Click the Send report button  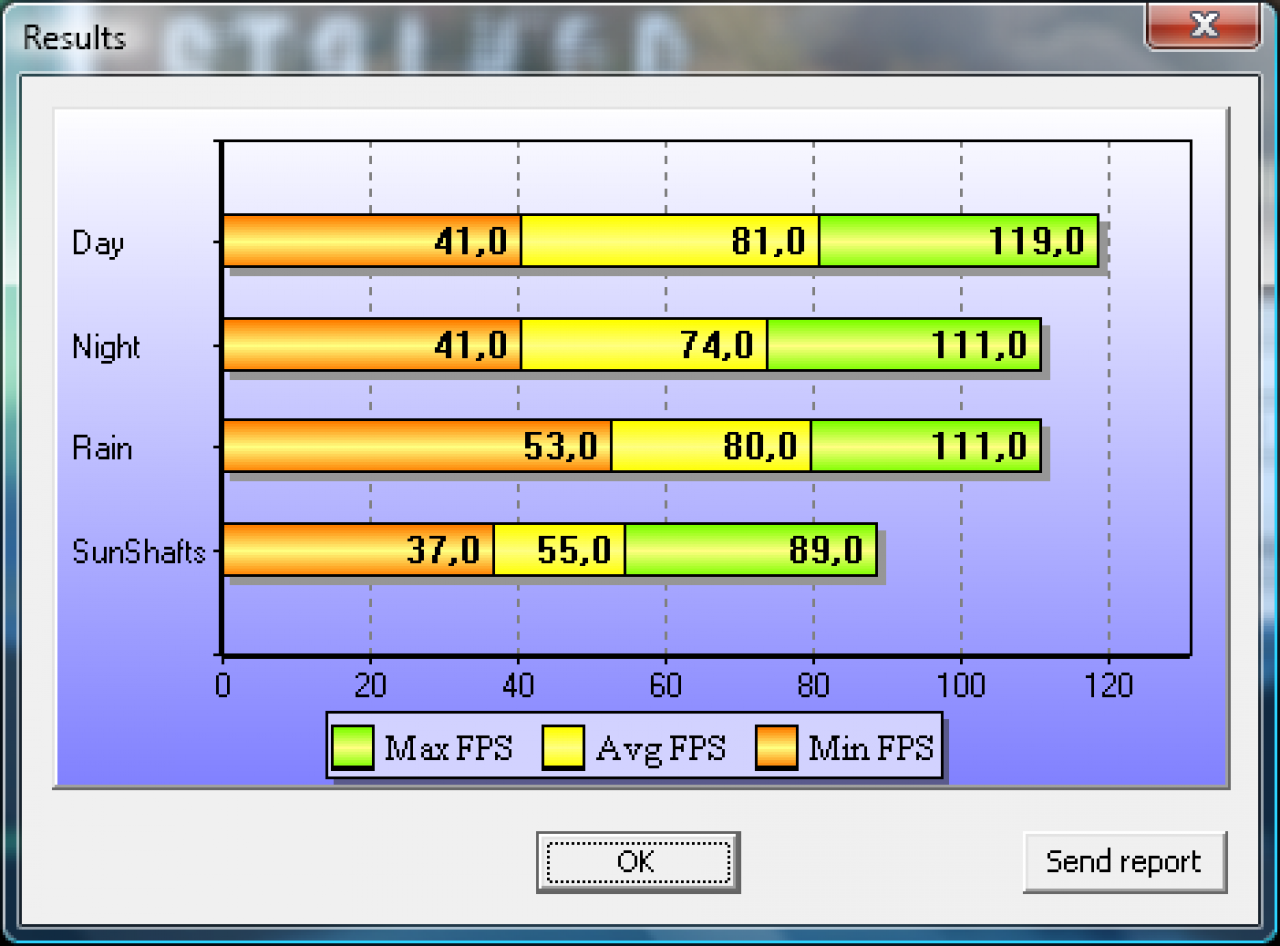[x=1124, y=861]
